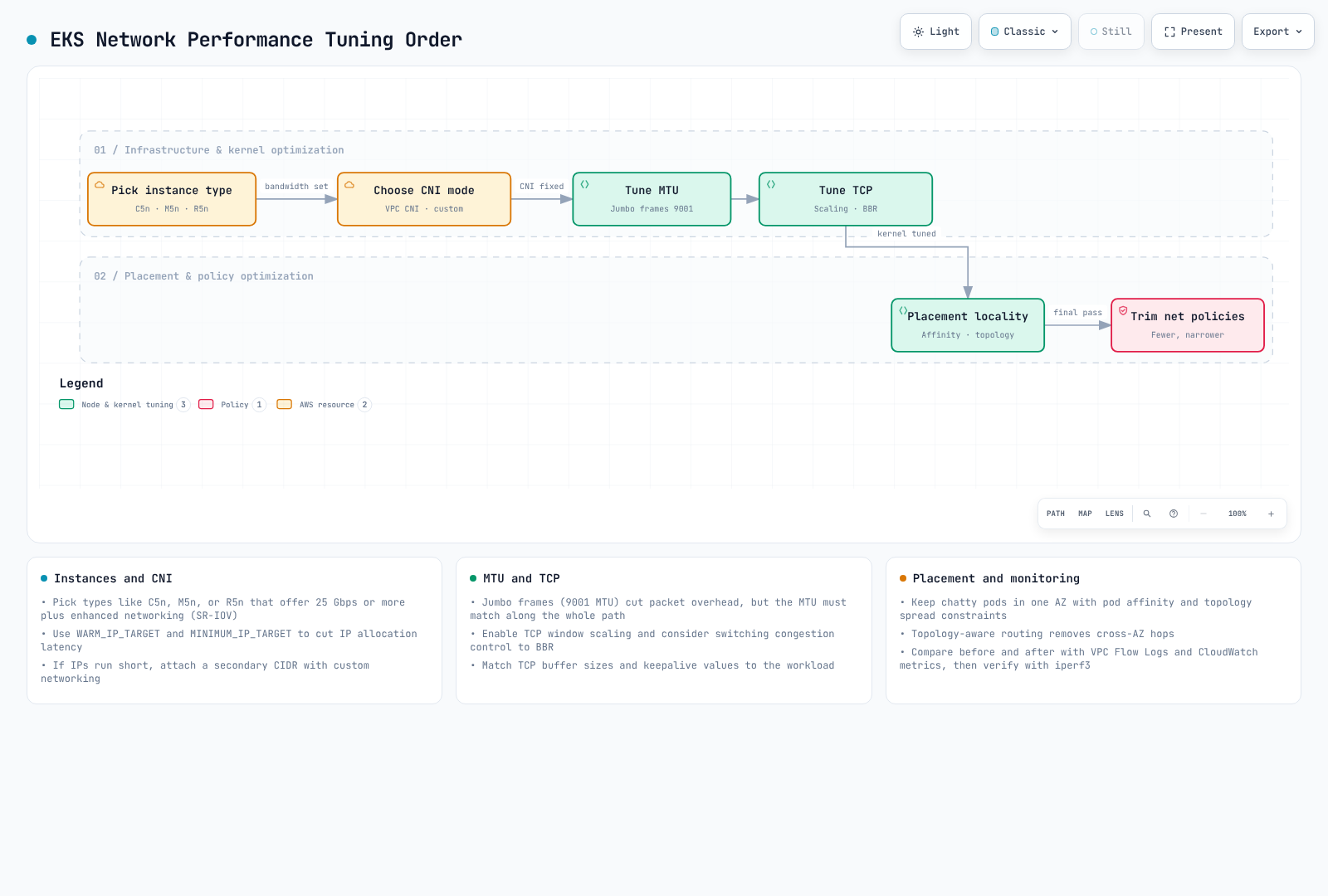Screen dimensions: 1328x896
Task: Click the cloud icon on Pick instance type node
Action: coord(100,185)
